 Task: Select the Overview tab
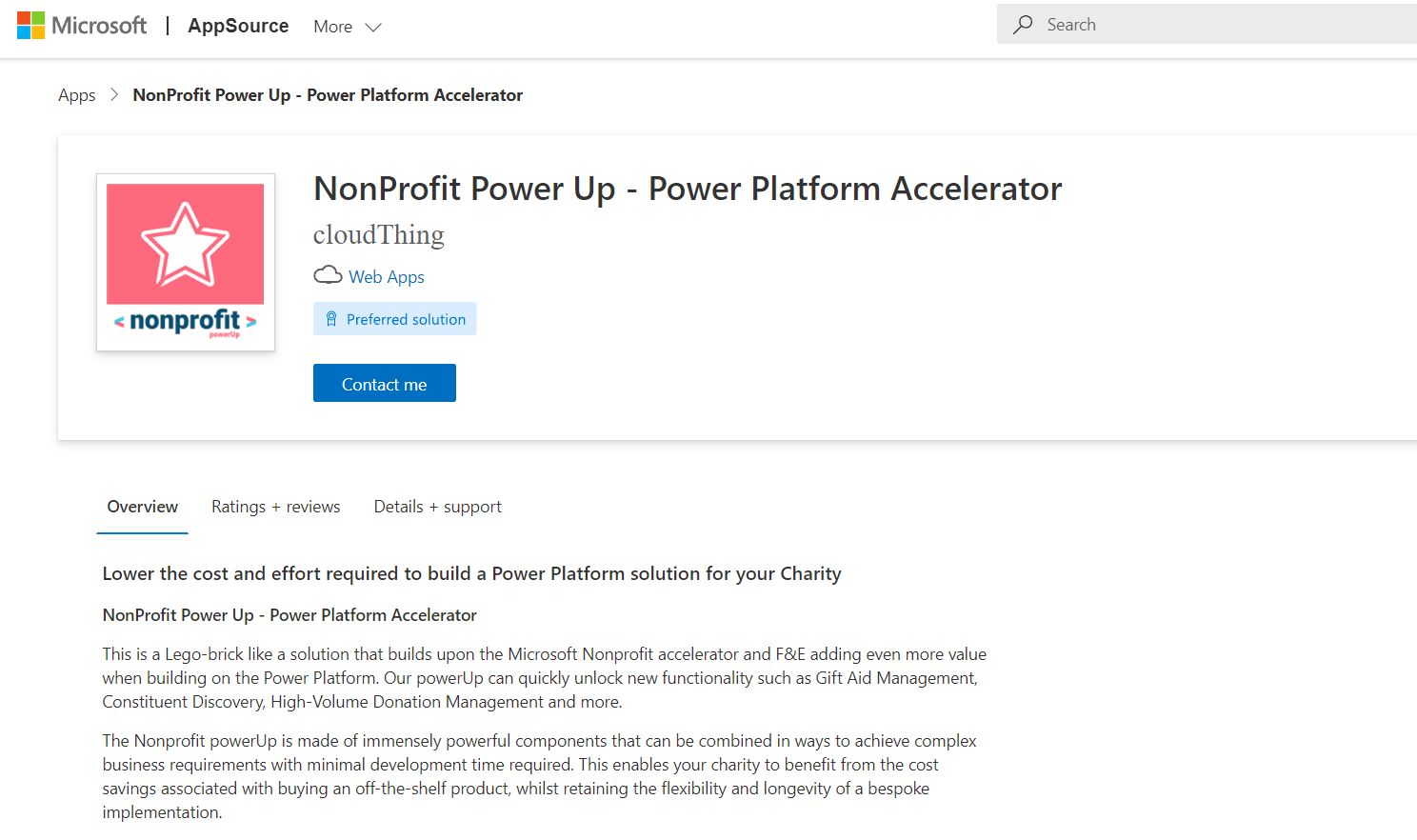[143, 507]
